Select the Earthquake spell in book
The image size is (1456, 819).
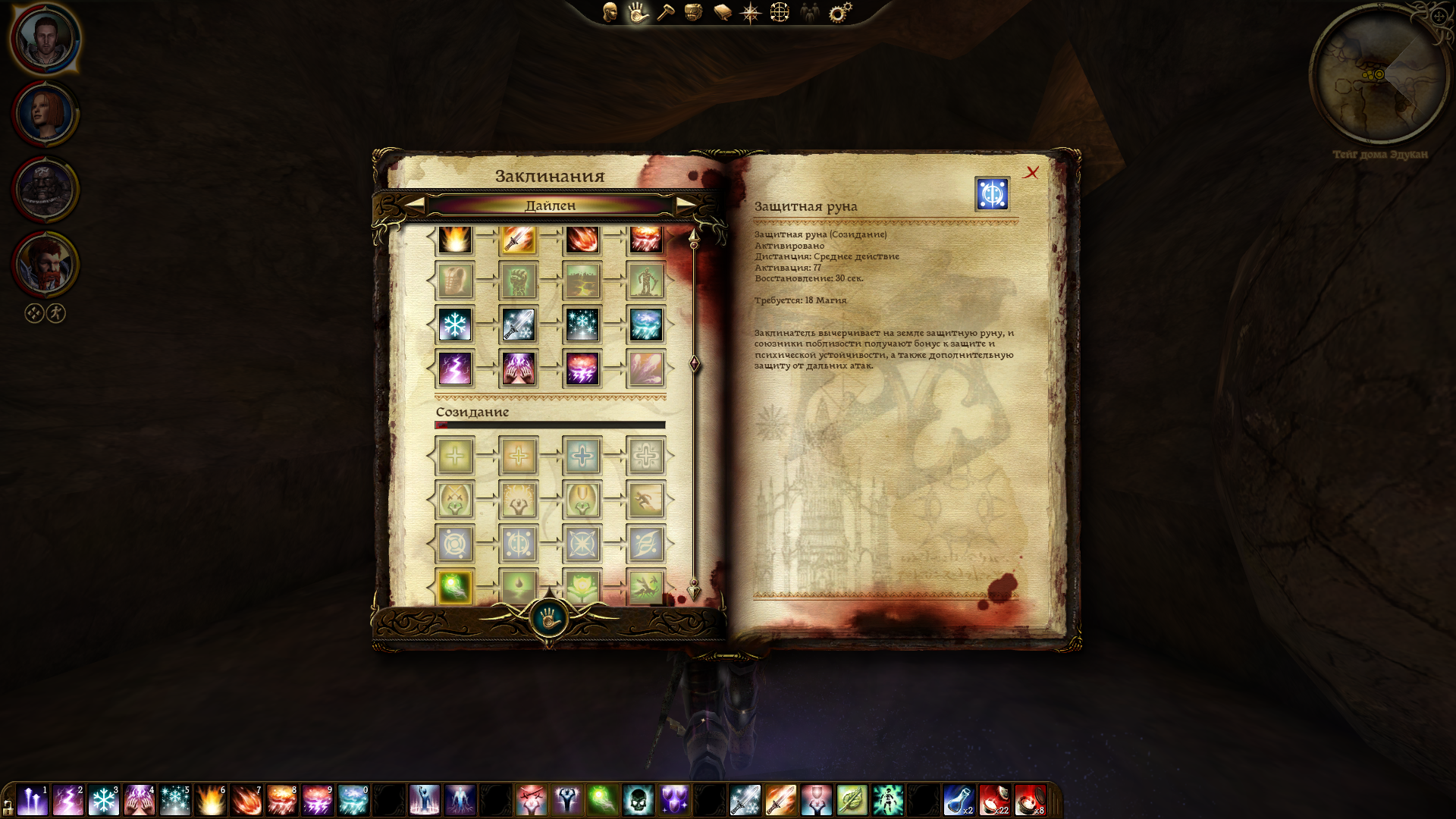point(582,281)
